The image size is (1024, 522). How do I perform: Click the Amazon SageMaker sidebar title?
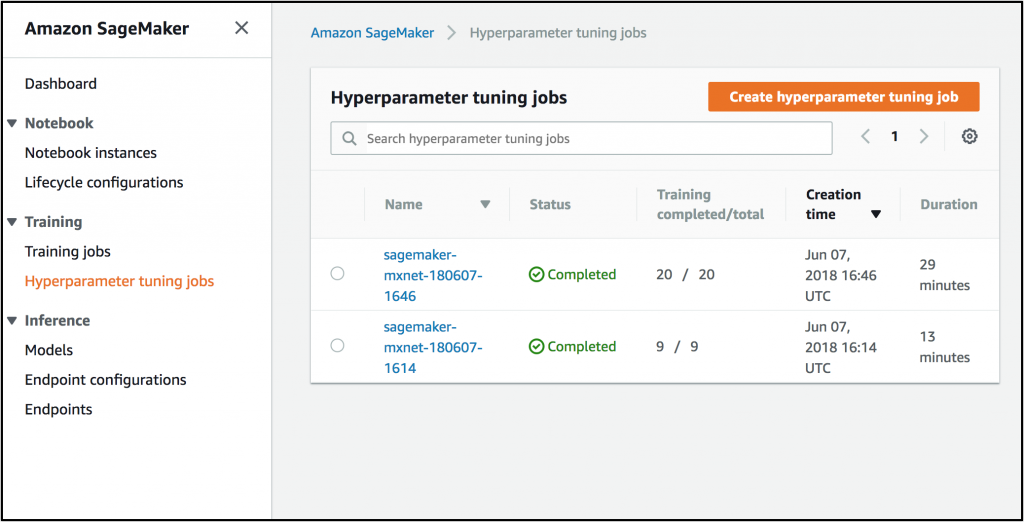(107, 29)
